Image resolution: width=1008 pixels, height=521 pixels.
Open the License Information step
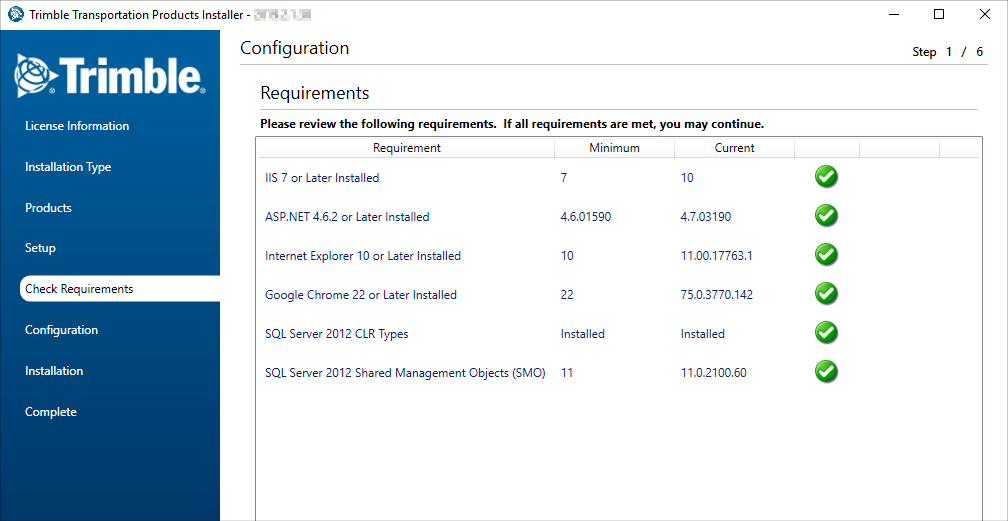pos(77,126)
